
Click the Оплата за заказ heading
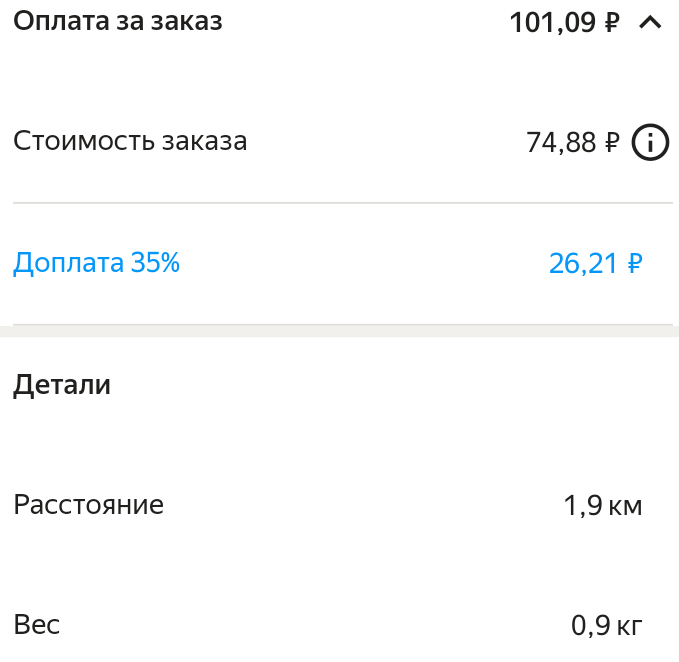tap(117, 21)
